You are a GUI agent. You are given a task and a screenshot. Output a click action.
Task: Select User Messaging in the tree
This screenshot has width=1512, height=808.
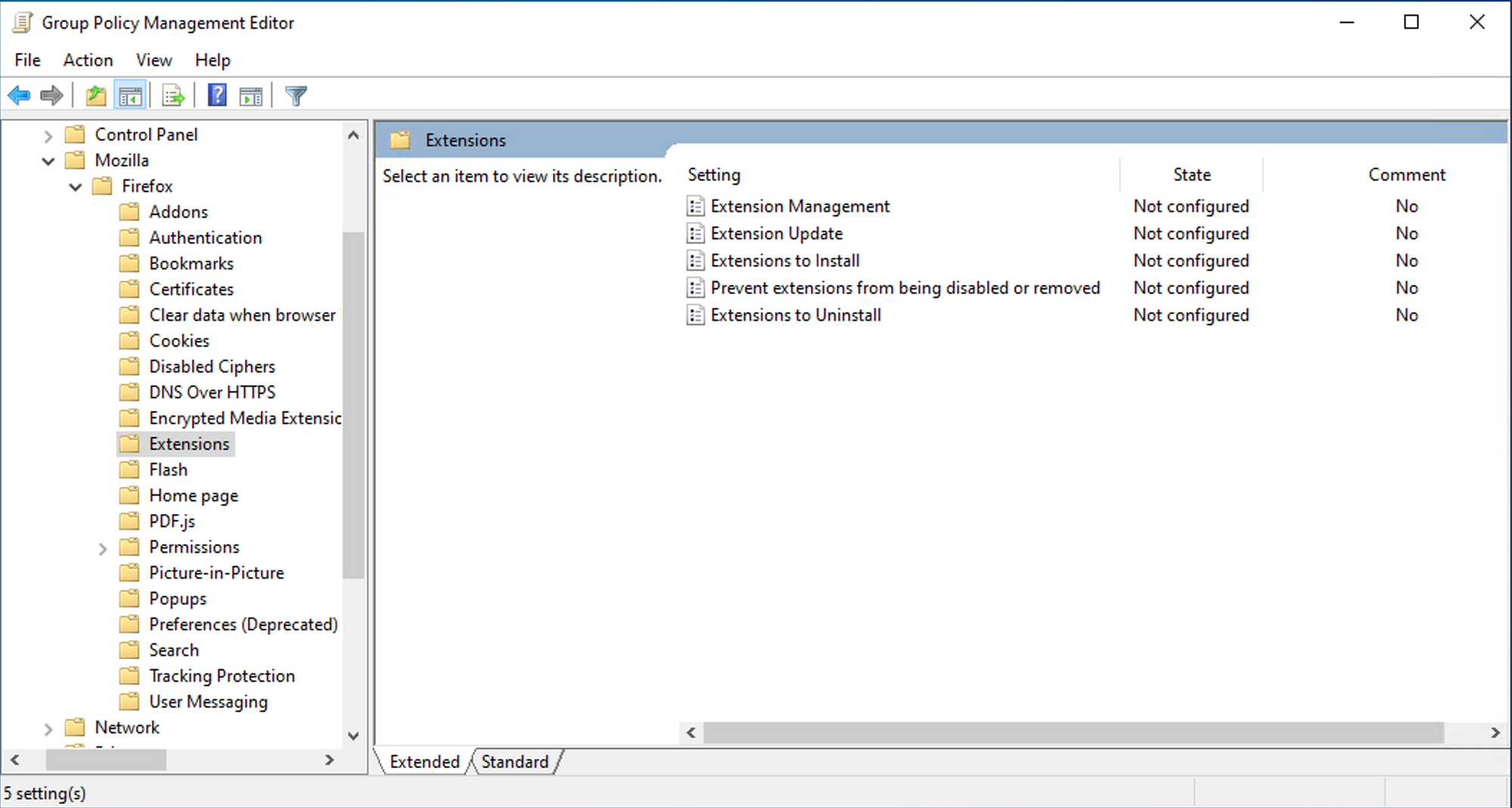208,702
